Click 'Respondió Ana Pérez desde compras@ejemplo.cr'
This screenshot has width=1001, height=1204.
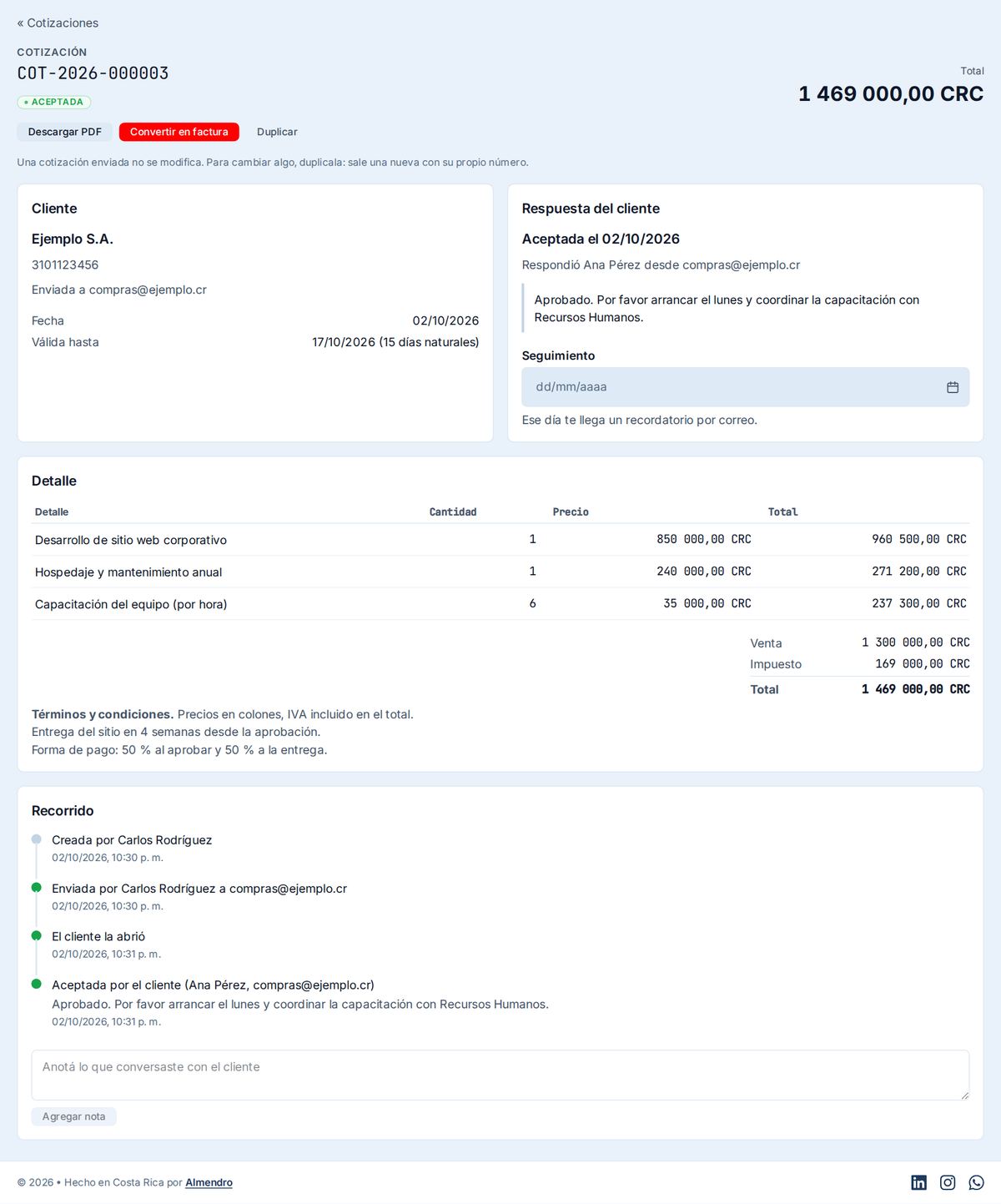pos(661,264)
